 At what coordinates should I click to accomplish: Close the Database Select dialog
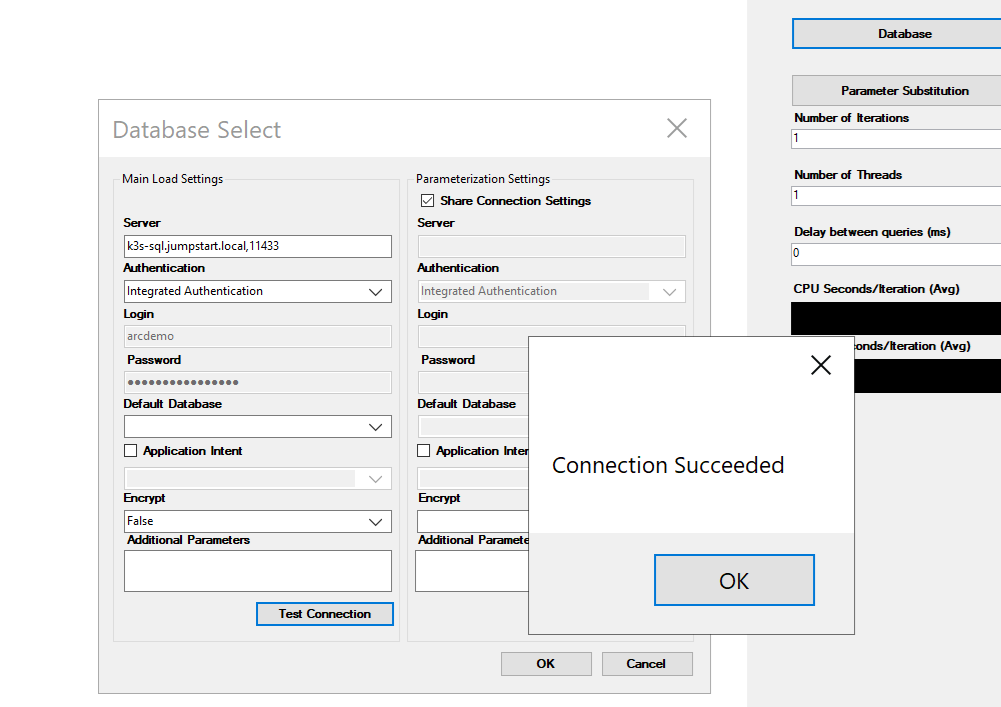tap(677, 128)
